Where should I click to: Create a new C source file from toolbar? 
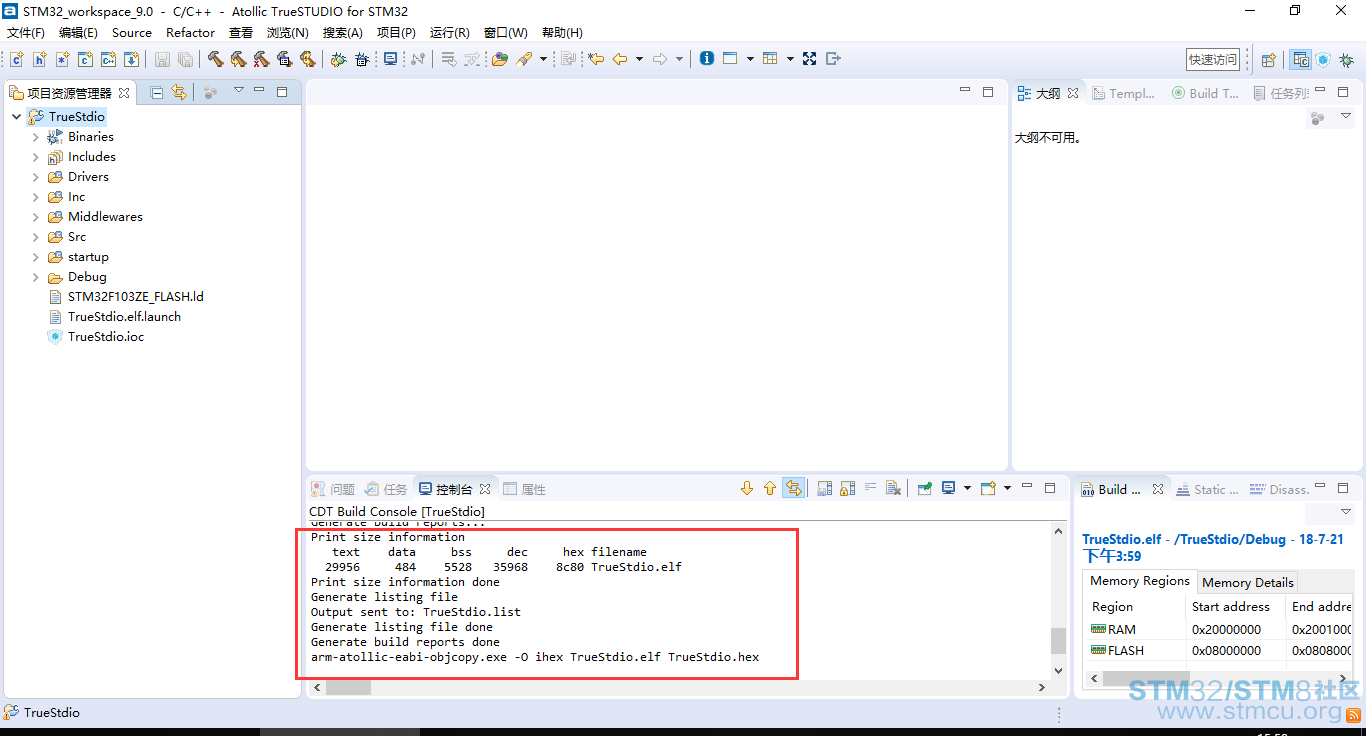coord(17,59)
